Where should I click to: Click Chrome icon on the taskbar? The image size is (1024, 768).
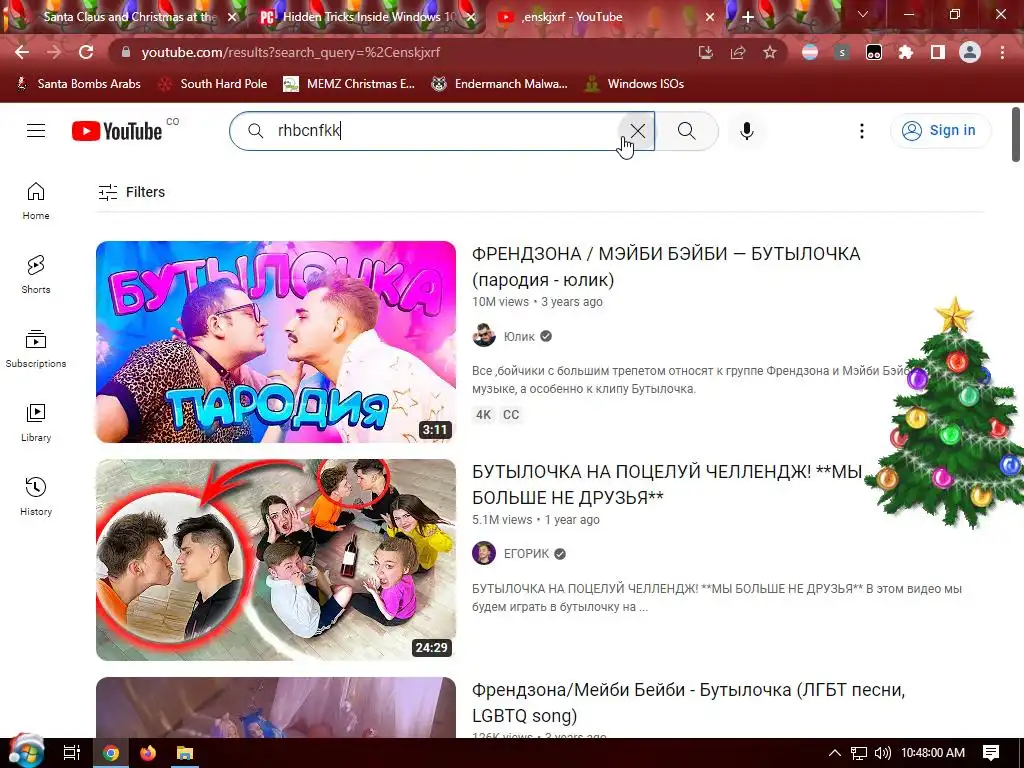click(111, 753)
